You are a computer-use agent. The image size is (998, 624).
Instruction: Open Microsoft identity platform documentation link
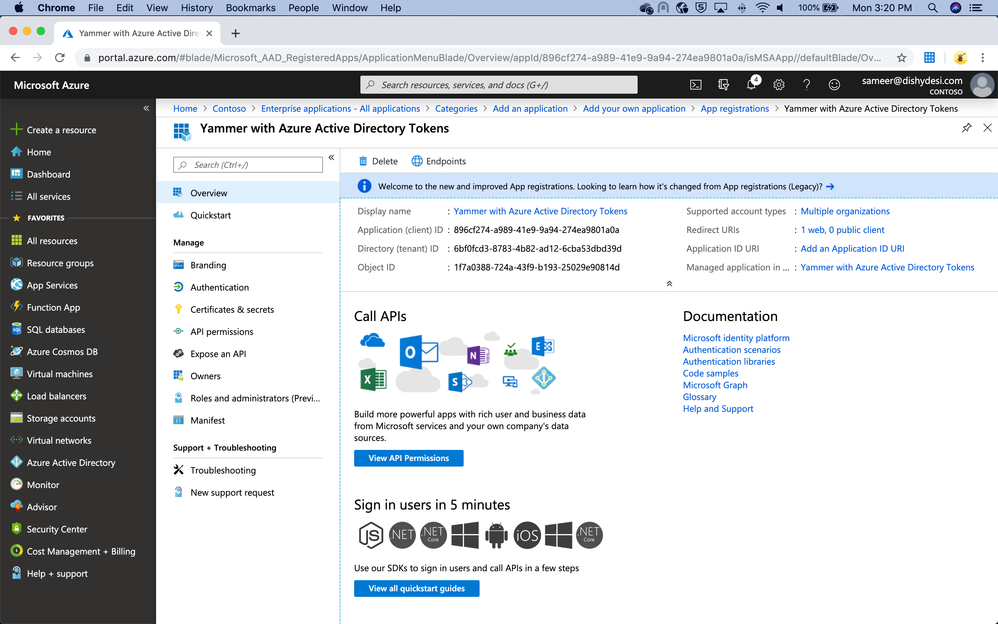tap(736, 338)
